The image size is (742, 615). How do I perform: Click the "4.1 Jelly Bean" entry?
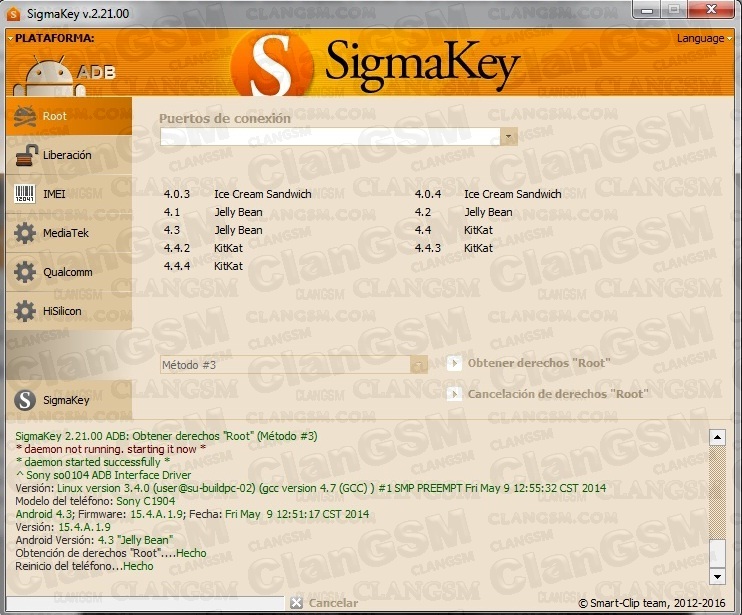(x=213, y=212)
